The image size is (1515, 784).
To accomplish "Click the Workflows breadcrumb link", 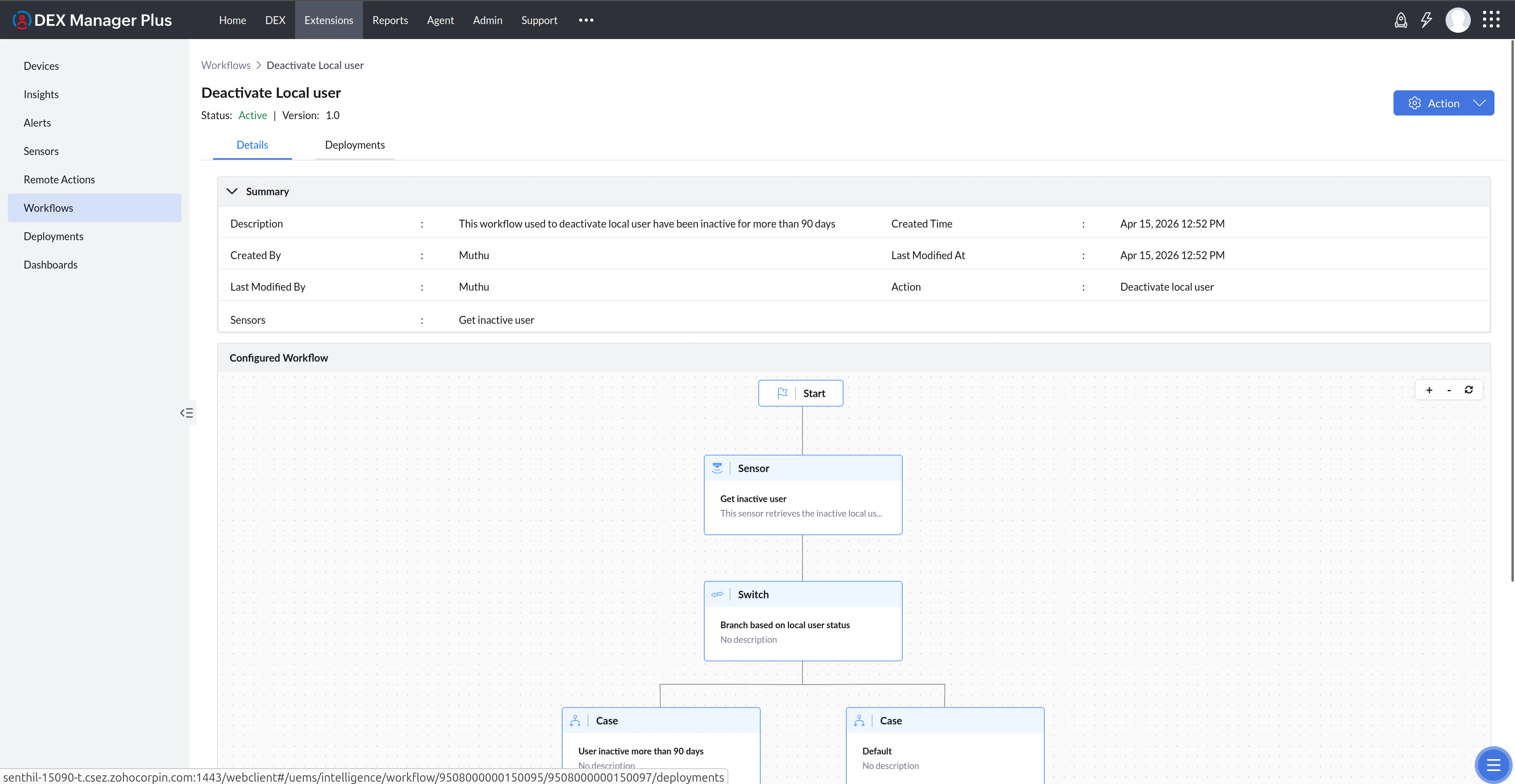I will tap(226, 65).
